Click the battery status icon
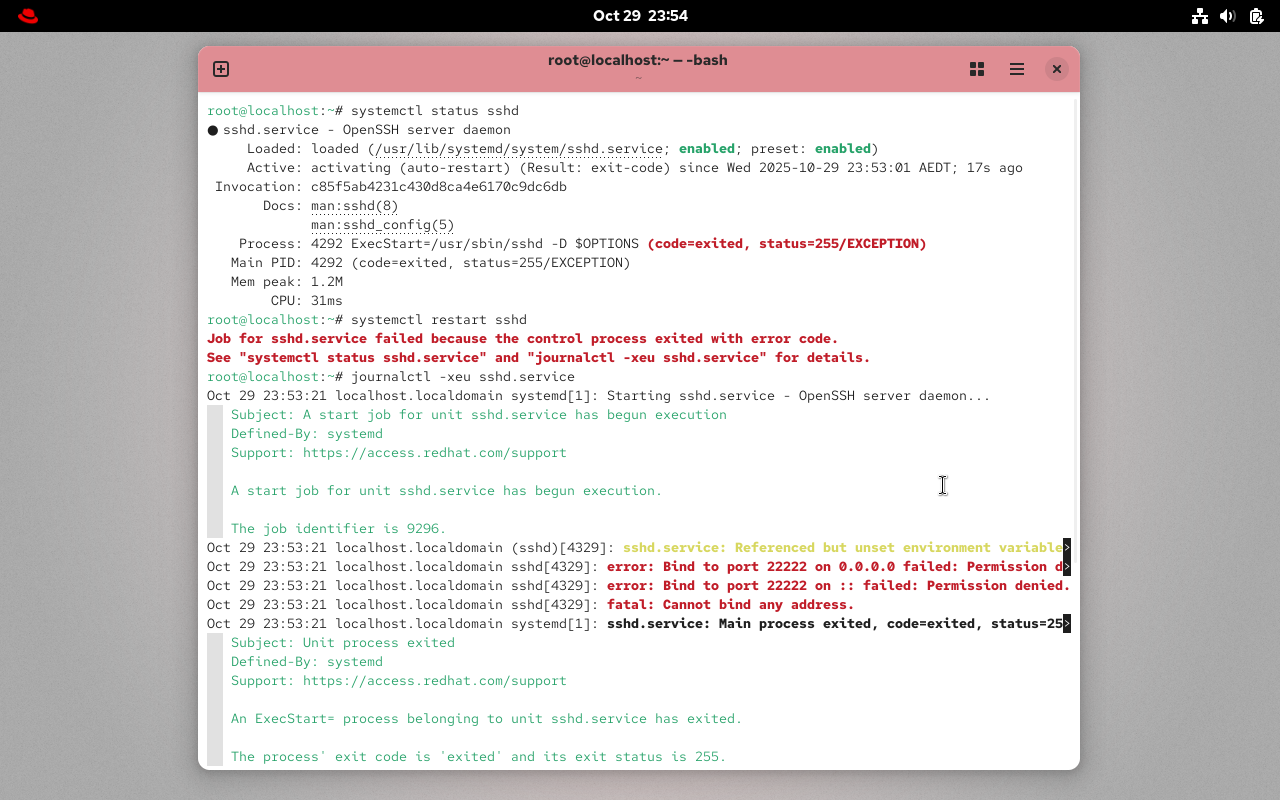The height and width of the screenshot is (800, 1280). click(1256, 16)
